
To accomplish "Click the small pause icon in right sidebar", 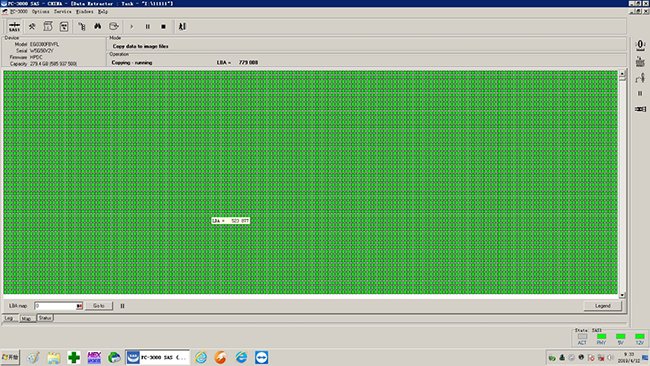I will click(640, 93).
